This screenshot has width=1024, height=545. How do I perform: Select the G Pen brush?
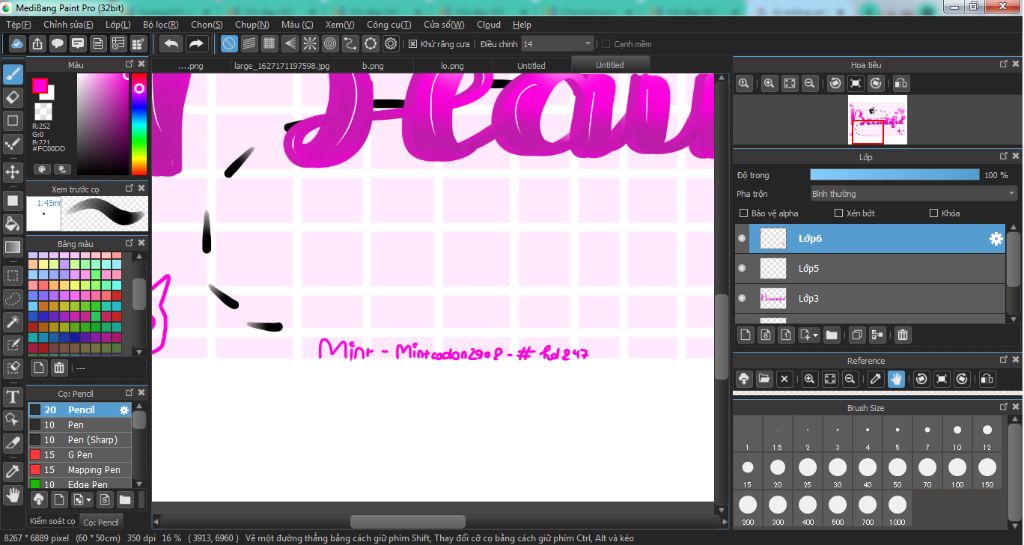80,455
